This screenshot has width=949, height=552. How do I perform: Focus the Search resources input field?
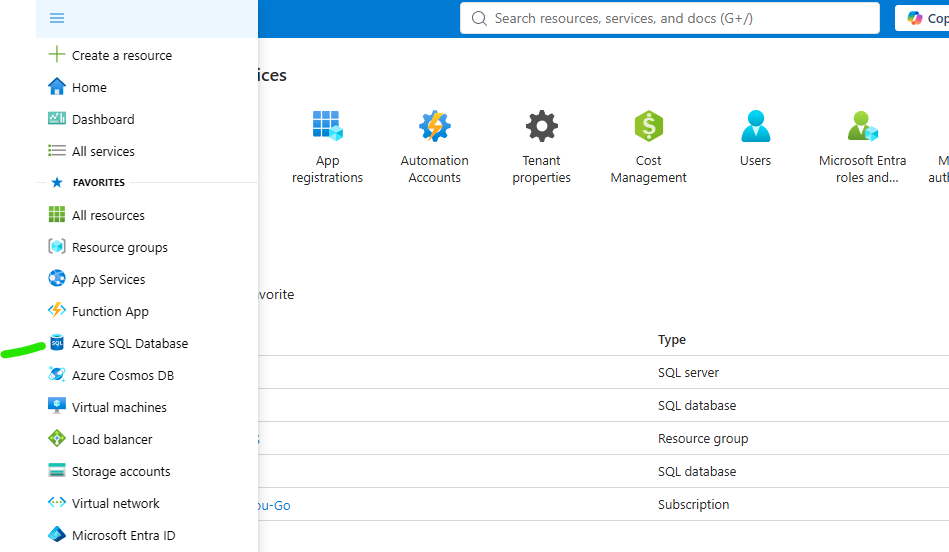click(x=669, y=19)
